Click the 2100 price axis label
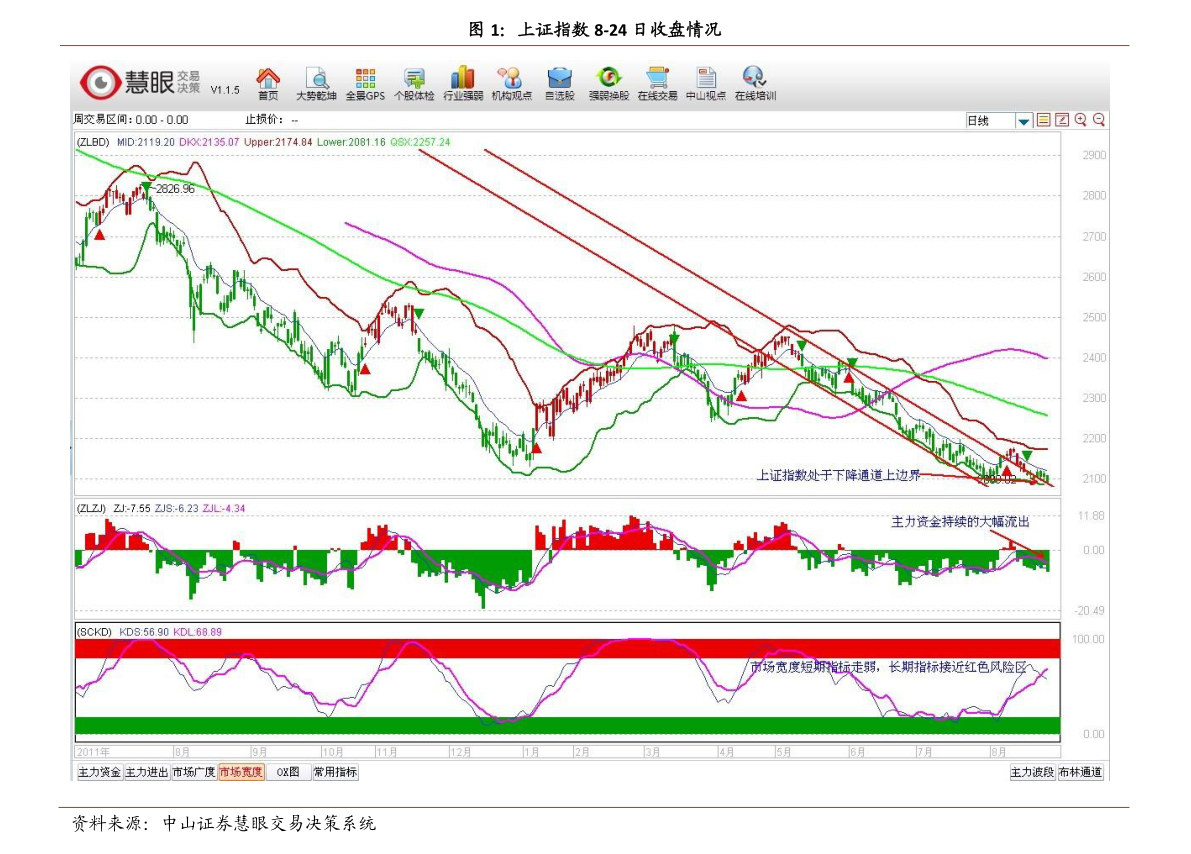Viewport: 1191px width, 854px height. (x=1094, y=479)
